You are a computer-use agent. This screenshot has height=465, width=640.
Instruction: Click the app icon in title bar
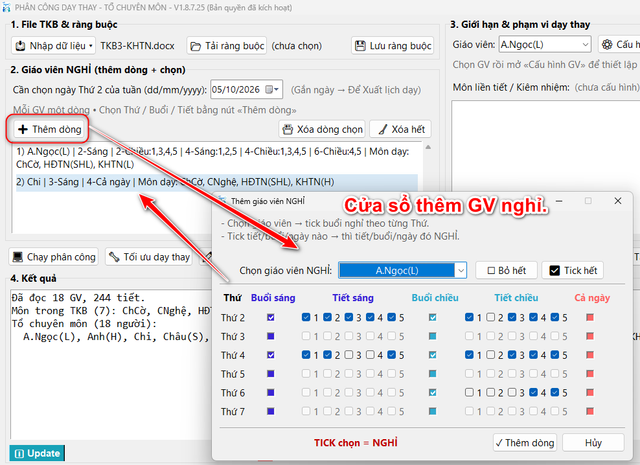point(6,7)
